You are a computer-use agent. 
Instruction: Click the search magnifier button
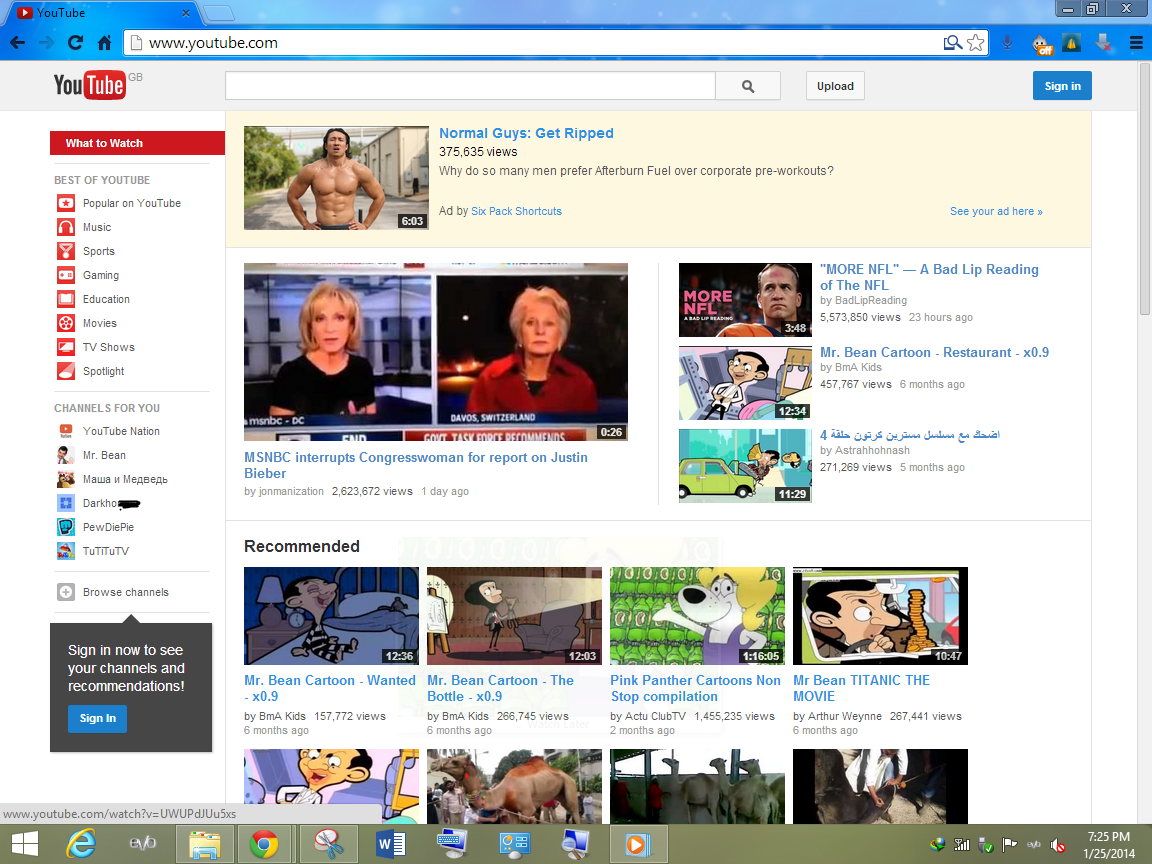[748, 86]
